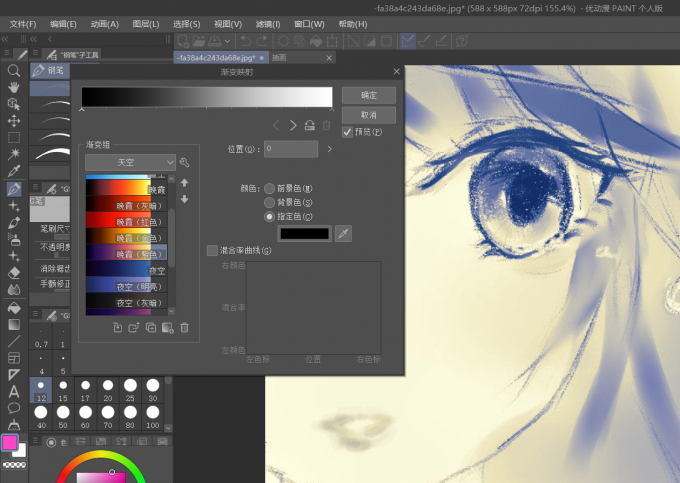Viewport: 680px width, 483px height.
Task: Select the Hand move tool
Action: point(14,87)
